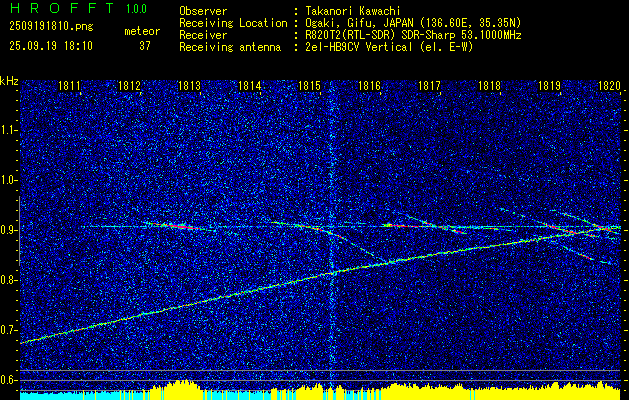
Task: Click time marker 1811
Action: [70, 85]
